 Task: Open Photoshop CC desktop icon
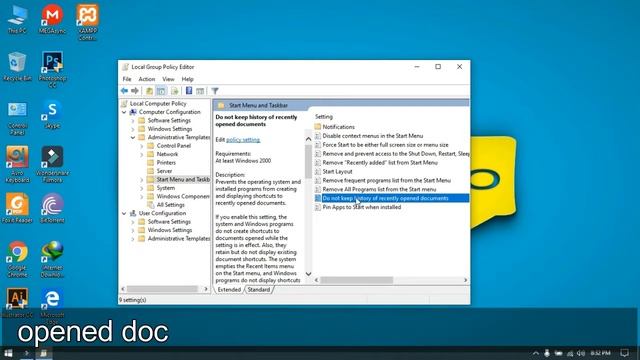coord(52,70)
